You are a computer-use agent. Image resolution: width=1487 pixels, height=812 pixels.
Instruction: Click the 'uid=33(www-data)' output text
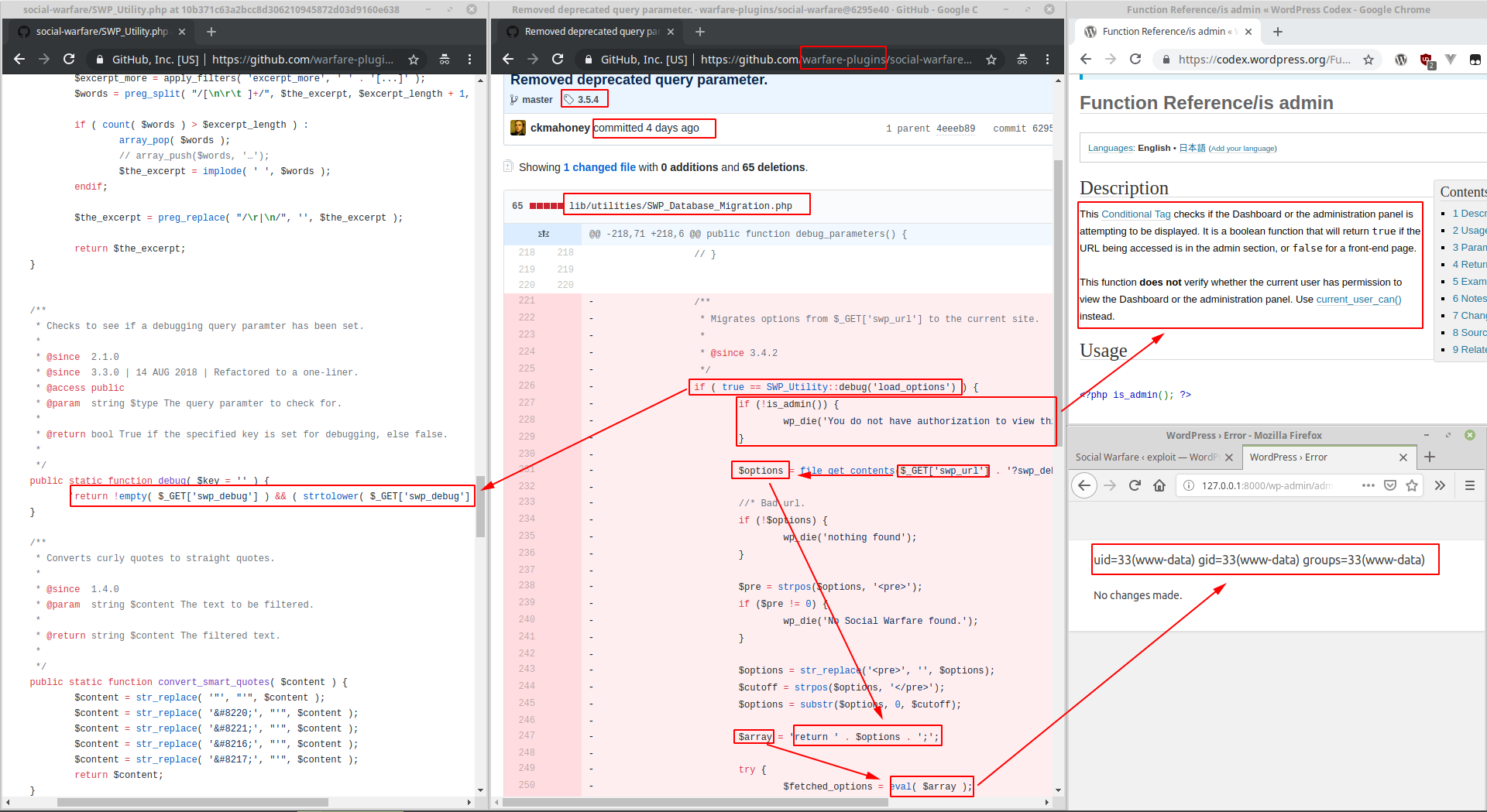[1259, 560]
